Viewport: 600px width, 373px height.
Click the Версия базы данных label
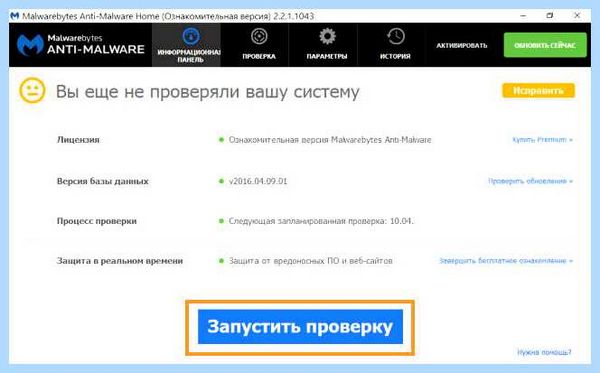[103, 181]
